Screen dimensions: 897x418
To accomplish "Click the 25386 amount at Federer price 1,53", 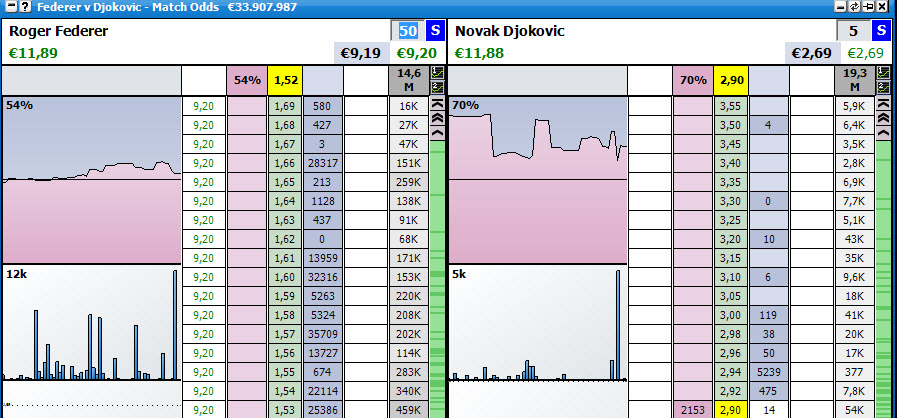I will (x=323, y=410).
